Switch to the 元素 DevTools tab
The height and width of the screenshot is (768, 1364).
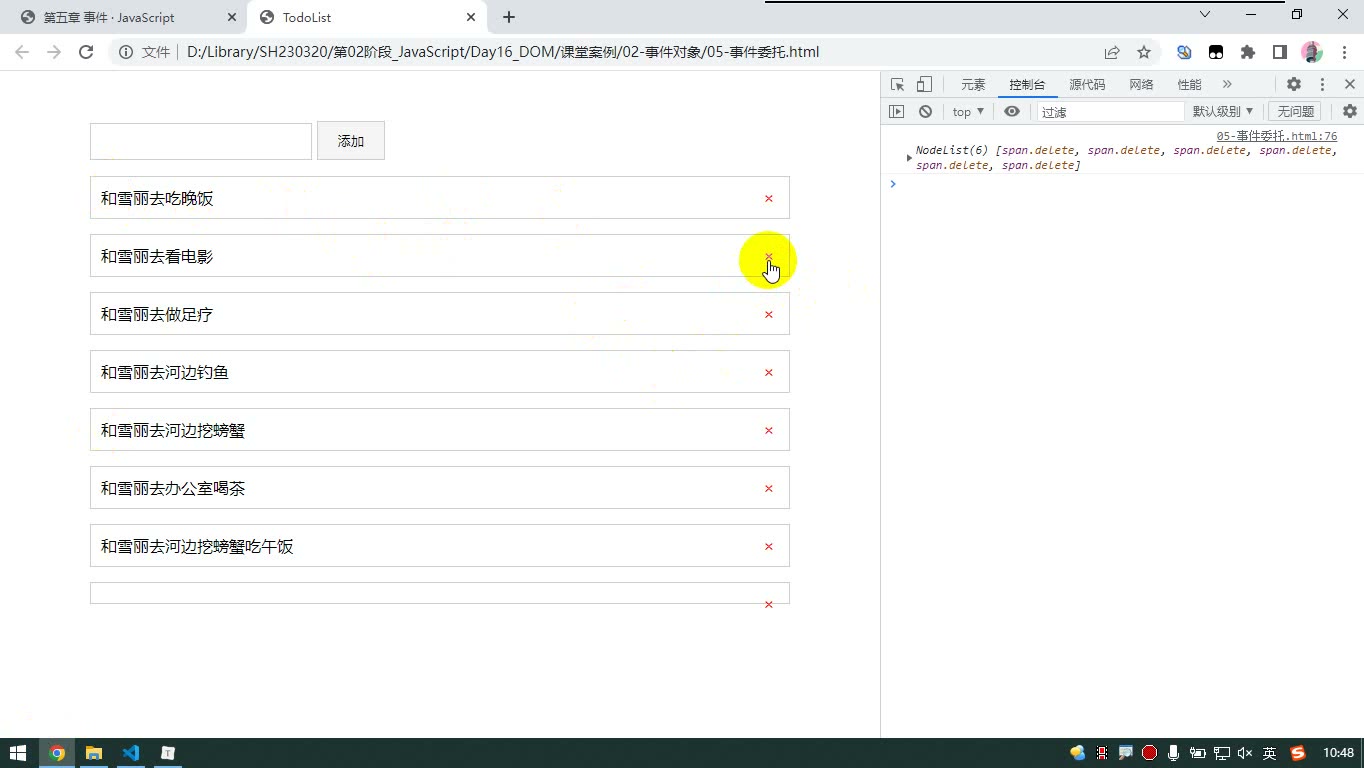pos(973,85)
